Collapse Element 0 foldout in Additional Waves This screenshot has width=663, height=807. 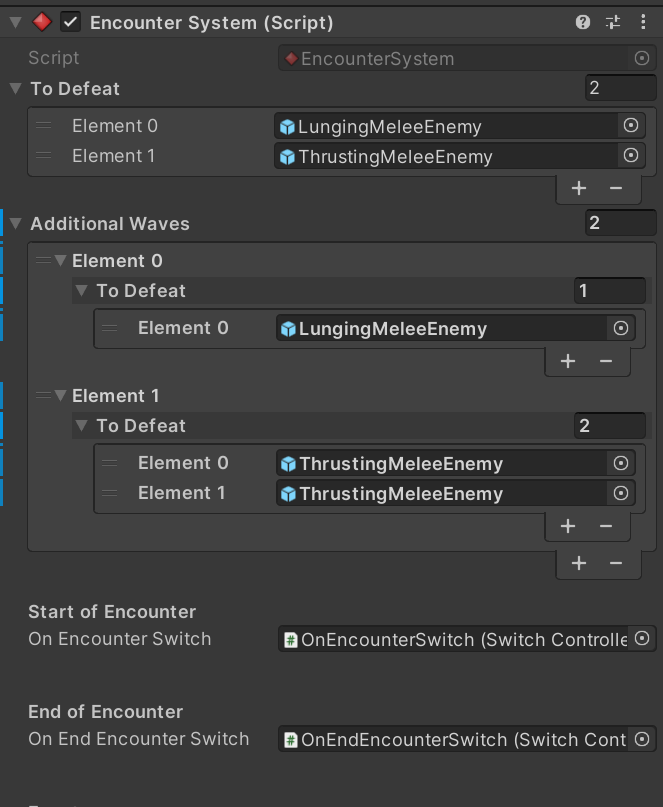[61, 260]
